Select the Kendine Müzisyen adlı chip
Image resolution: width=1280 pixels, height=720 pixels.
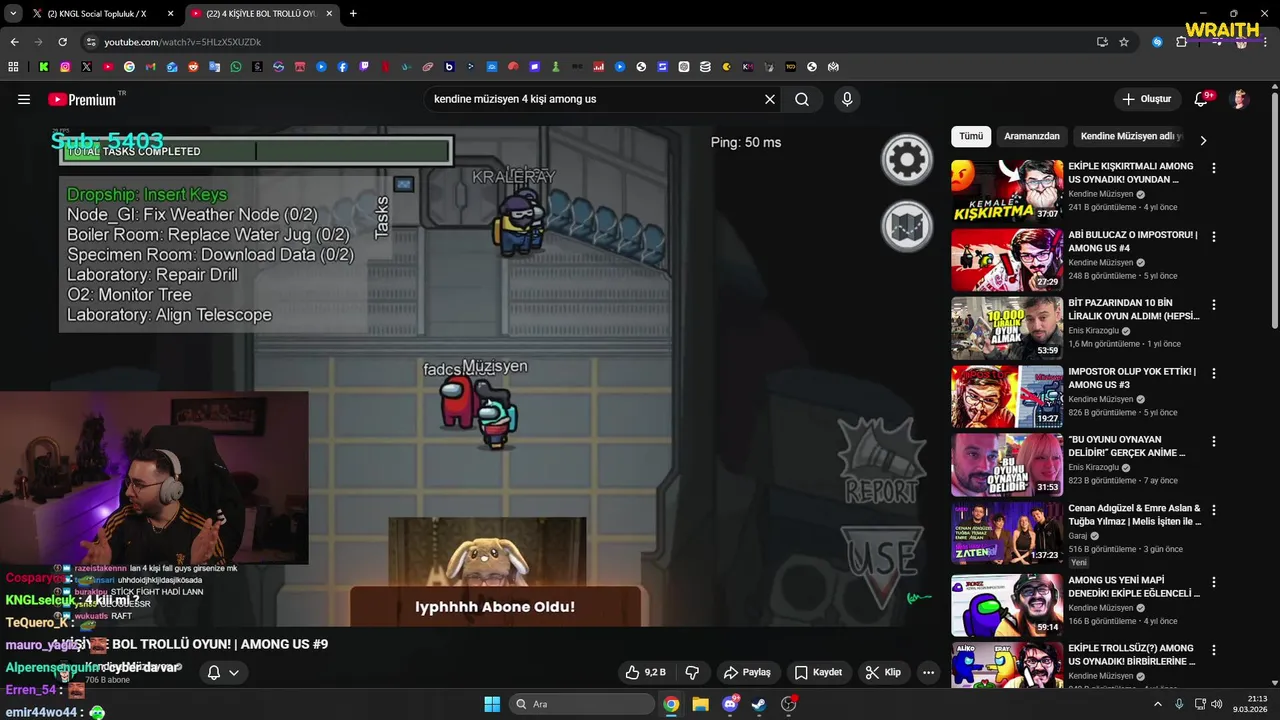[x=1131, y=136]
